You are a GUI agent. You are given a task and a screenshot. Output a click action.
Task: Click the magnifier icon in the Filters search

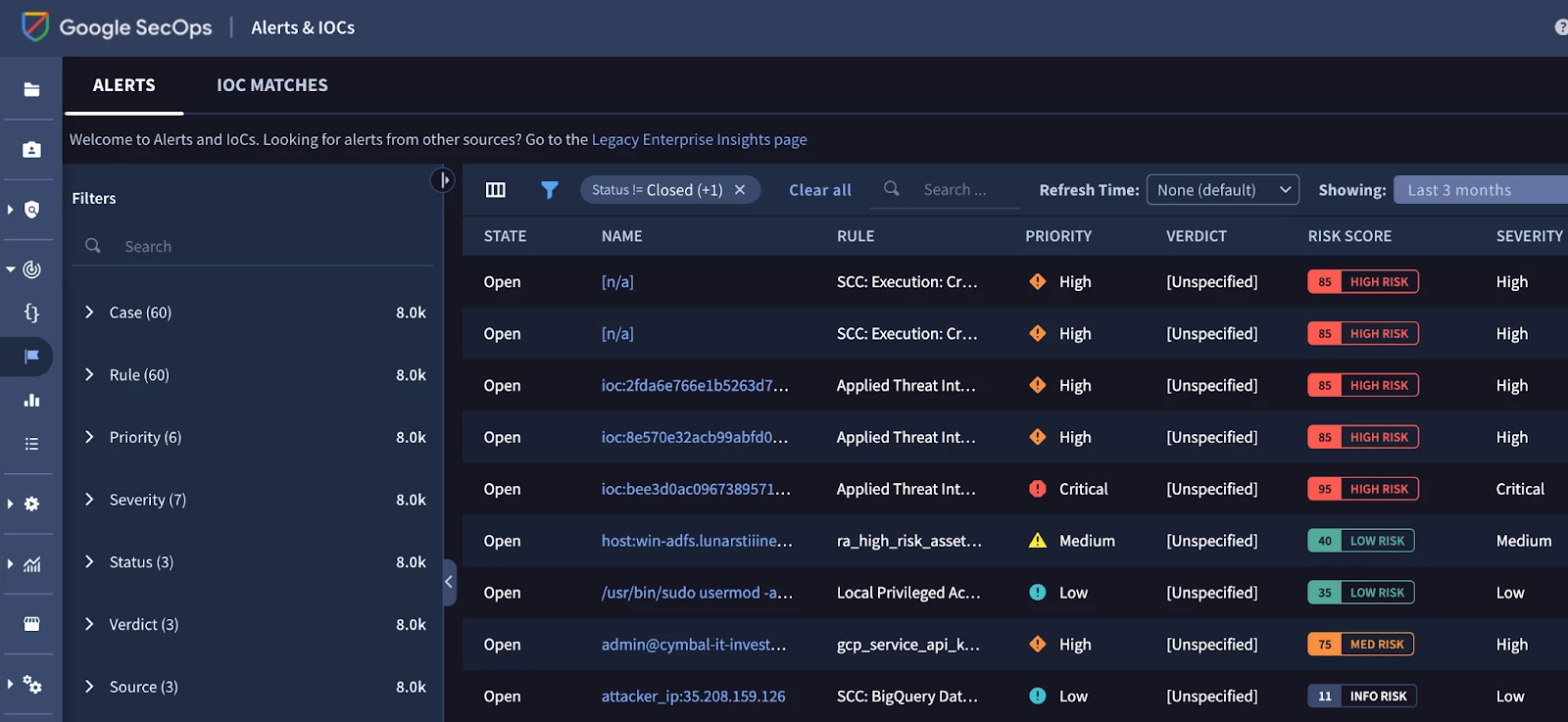[x=93, y=245]
